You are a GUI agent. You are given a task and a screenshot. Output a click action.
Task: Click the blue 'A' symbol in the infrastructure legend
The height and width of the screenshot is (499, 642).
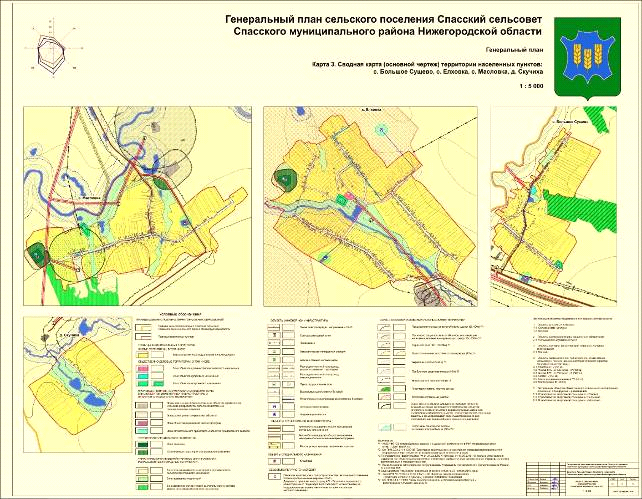[274, 414]
